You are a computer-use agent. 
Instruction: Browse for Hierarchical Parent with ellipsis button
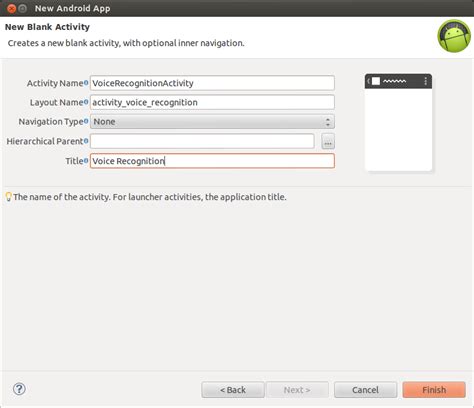tap(328, 142)
